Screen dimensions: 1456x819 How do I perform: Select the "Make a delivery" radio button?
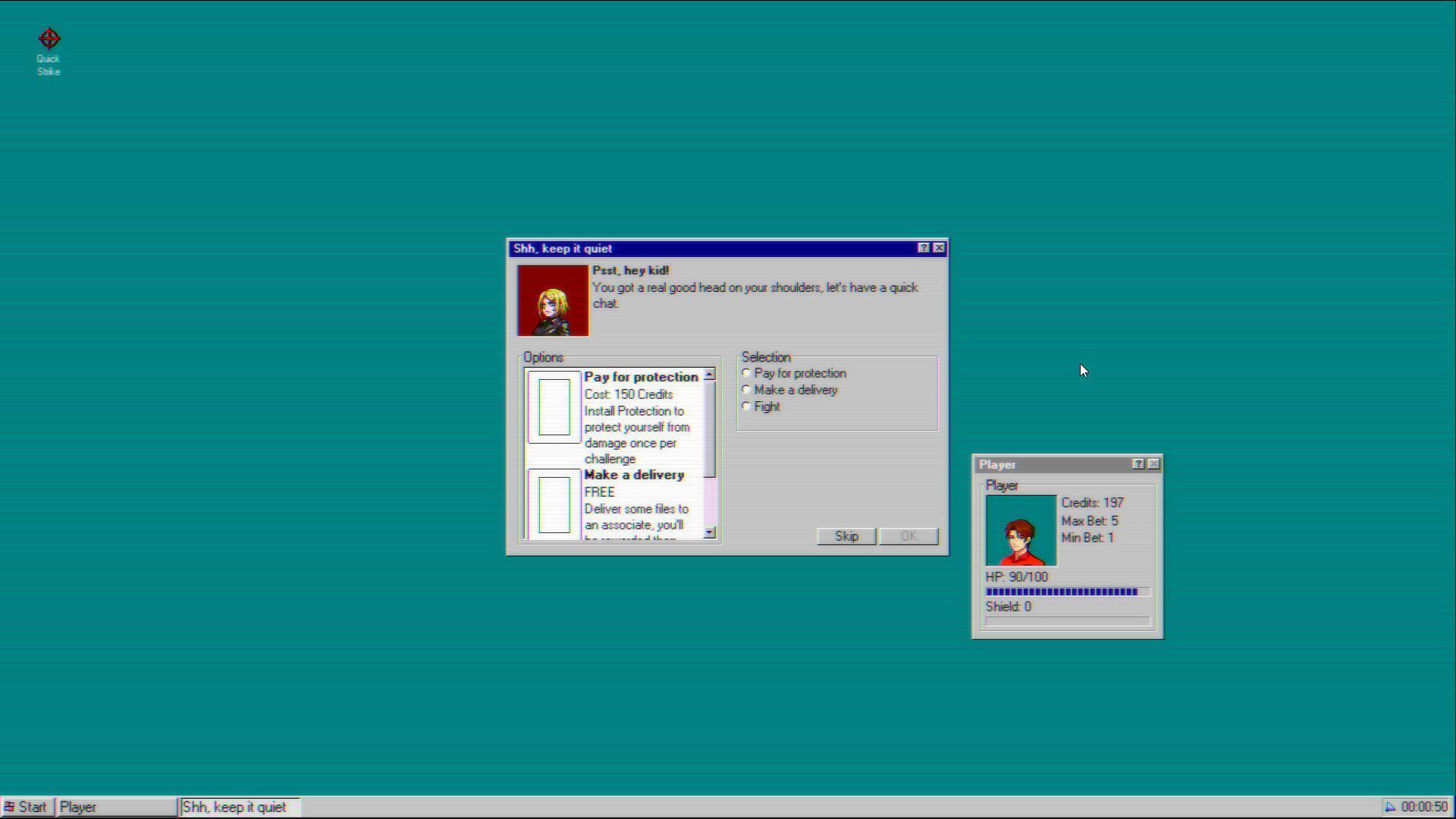click(x=746, y=388)
